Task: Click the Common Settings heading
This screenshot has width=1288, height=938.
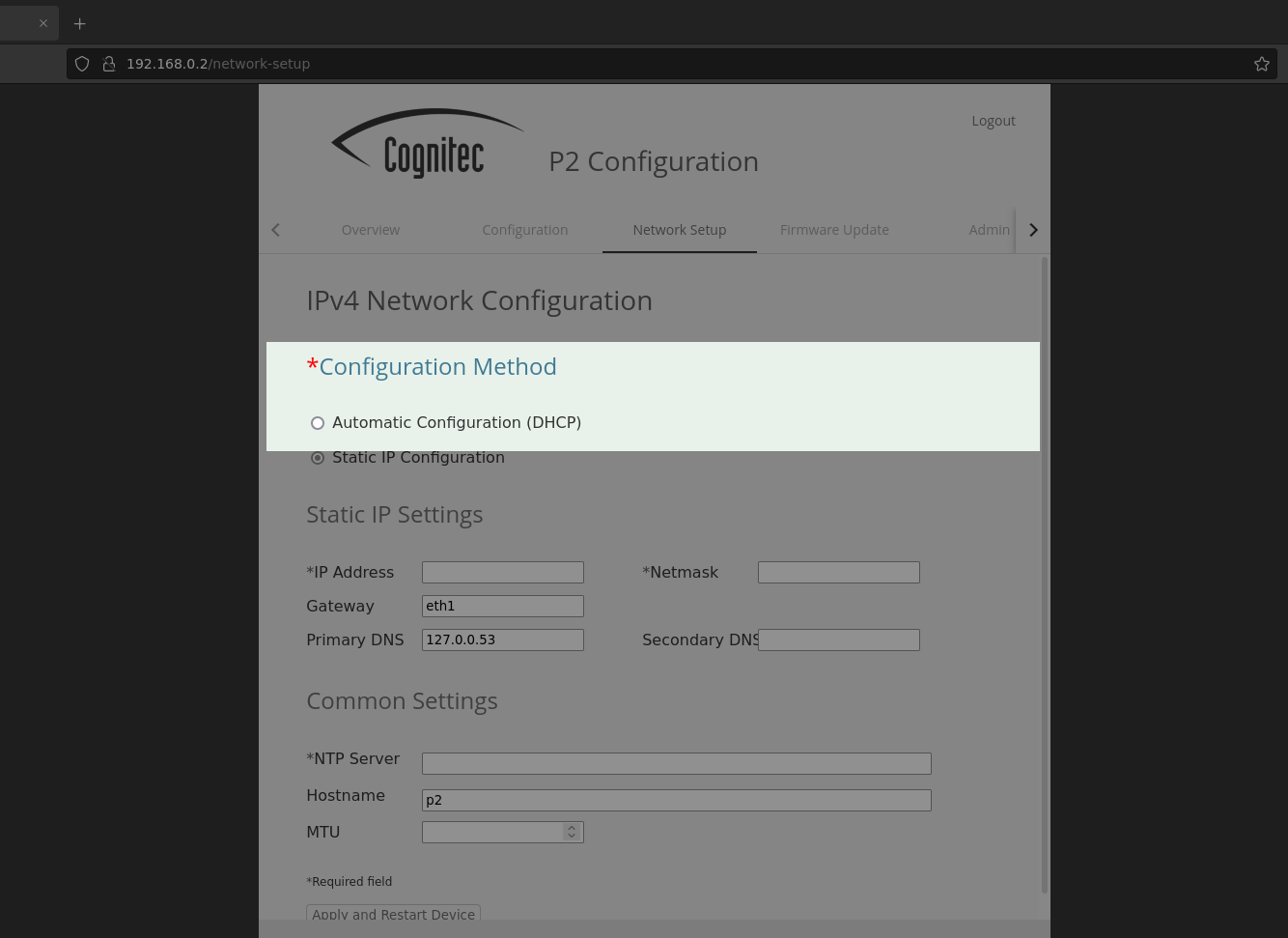Action: 402,701
